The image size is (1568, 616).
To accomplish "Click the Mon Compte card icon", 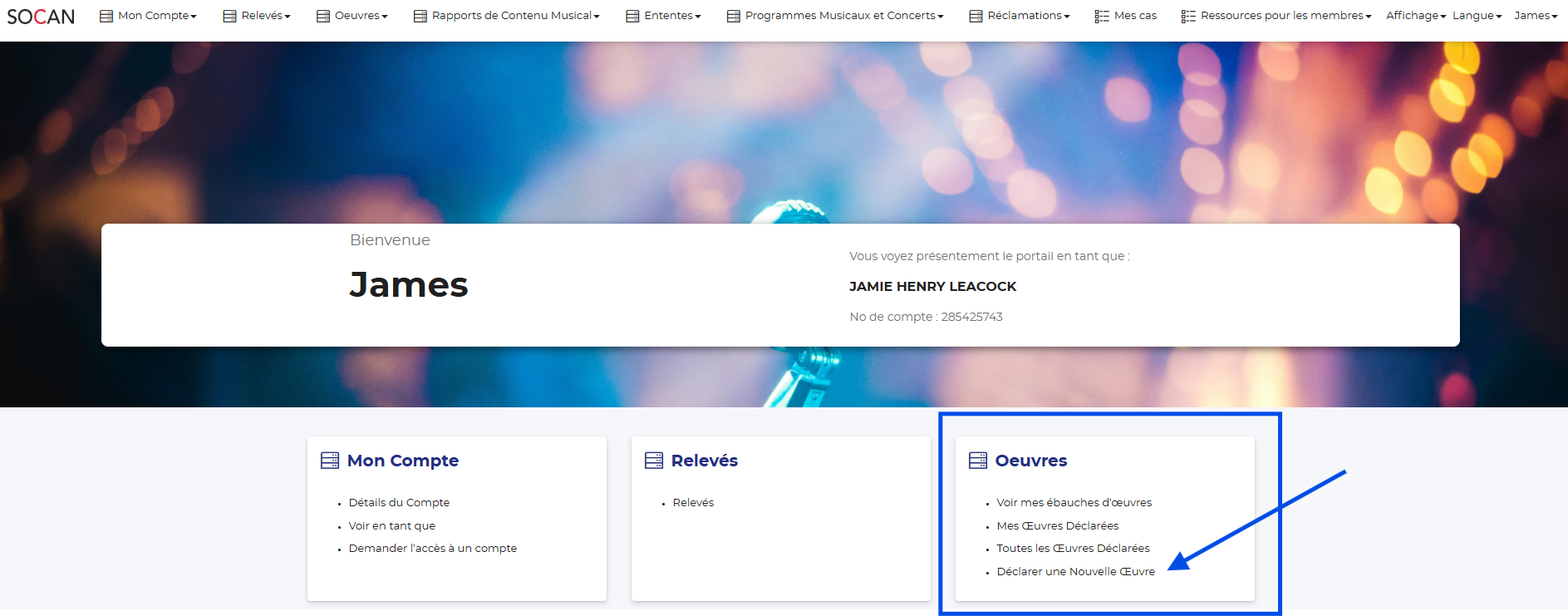I will coord(330,461).
